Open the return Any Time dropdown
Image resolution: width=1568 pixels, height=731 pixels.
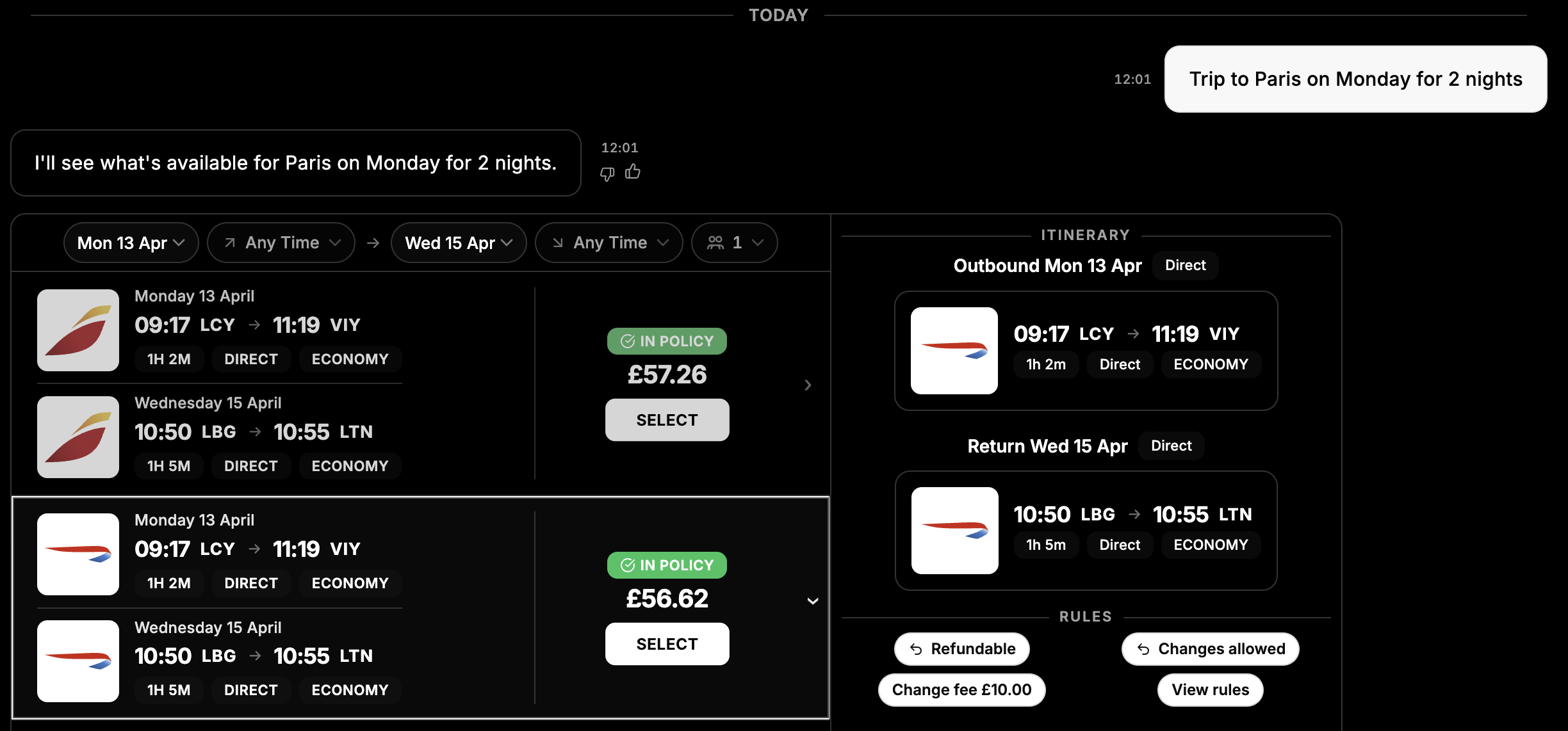click(x=609, y=243)
